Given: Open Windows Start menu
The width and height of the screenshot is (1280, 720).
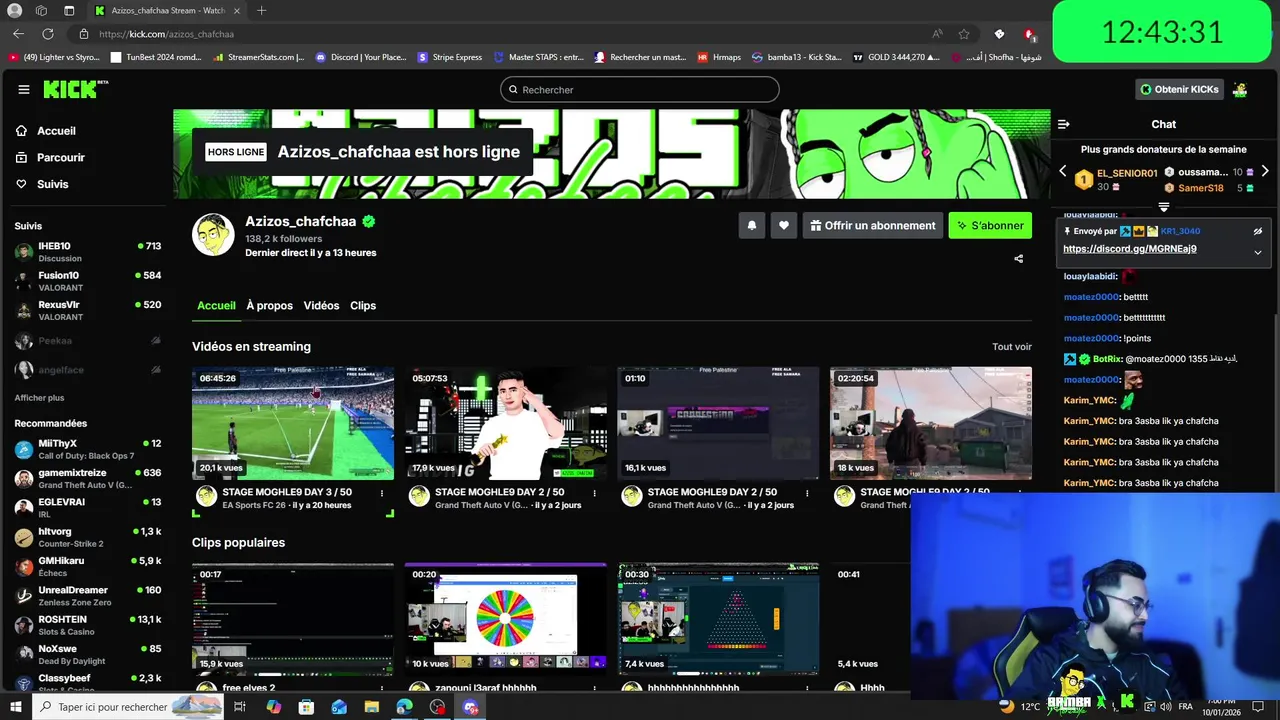Looking at the screenshot, I should (x=16, y=707).
